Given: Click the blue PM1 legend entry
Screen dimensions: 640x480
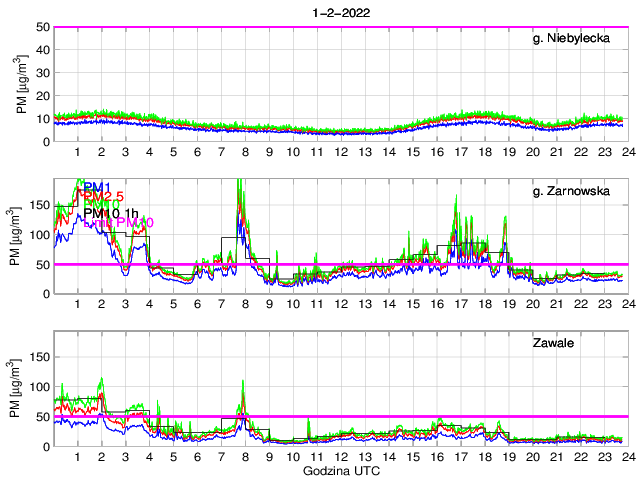Looking at the screenshot, I should point(97,187).
